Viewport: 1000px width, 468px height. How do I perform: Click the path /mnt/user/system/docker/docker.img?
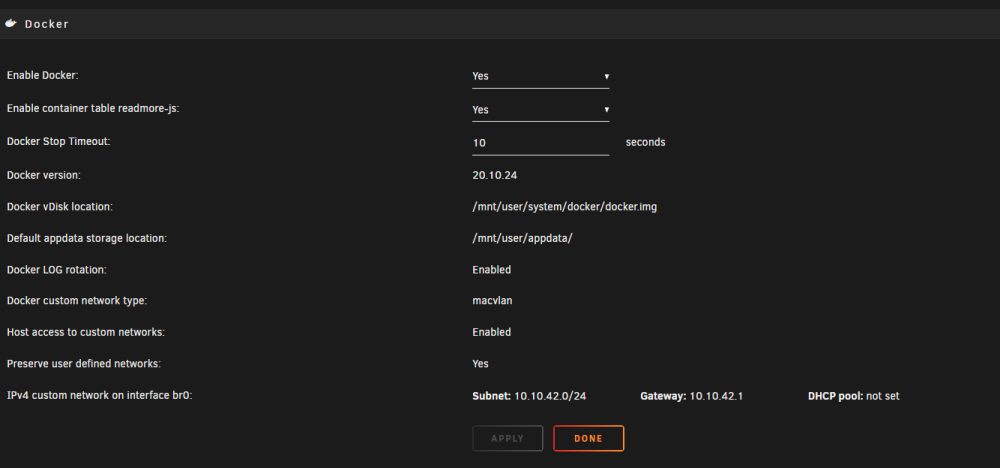tap(564, 207)
